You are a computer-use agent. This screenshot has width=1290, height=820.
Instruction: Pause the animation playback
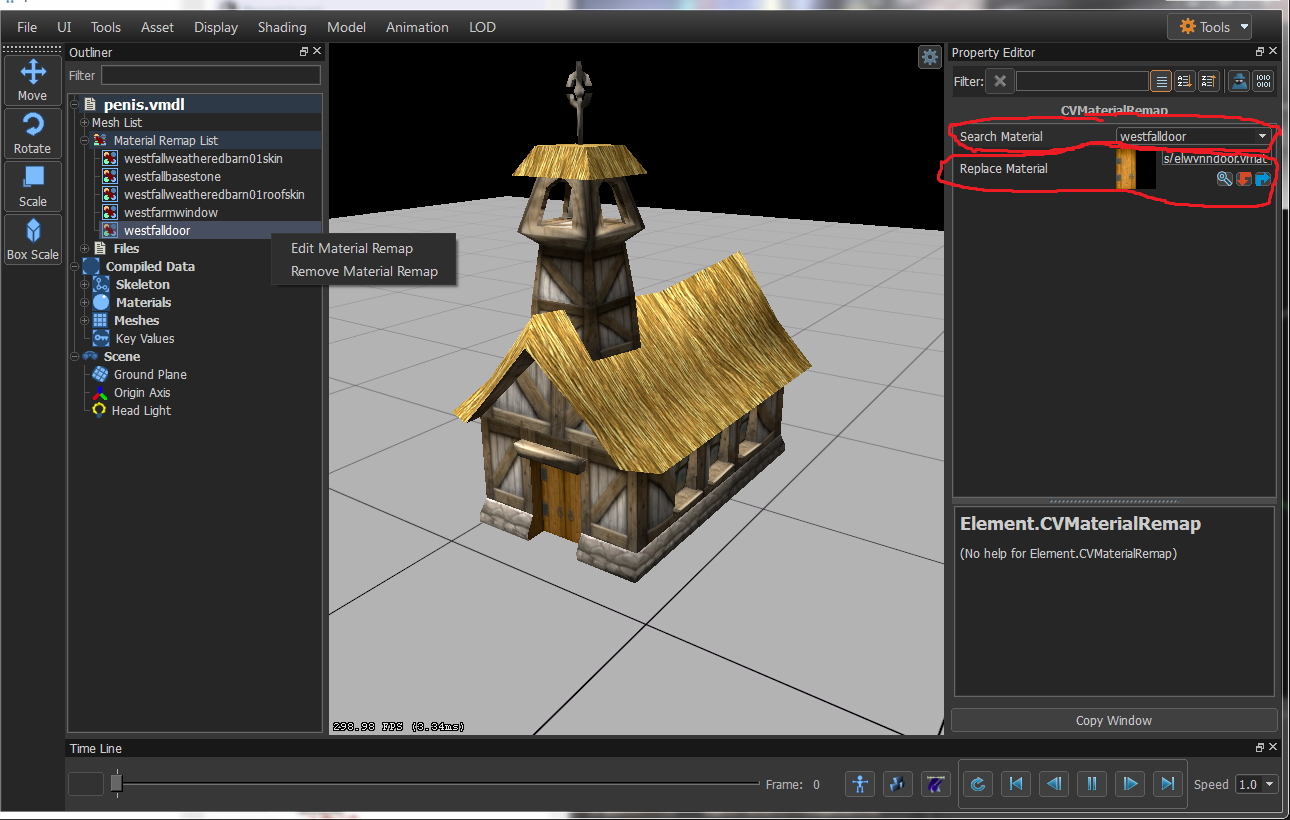[1092, 784]
